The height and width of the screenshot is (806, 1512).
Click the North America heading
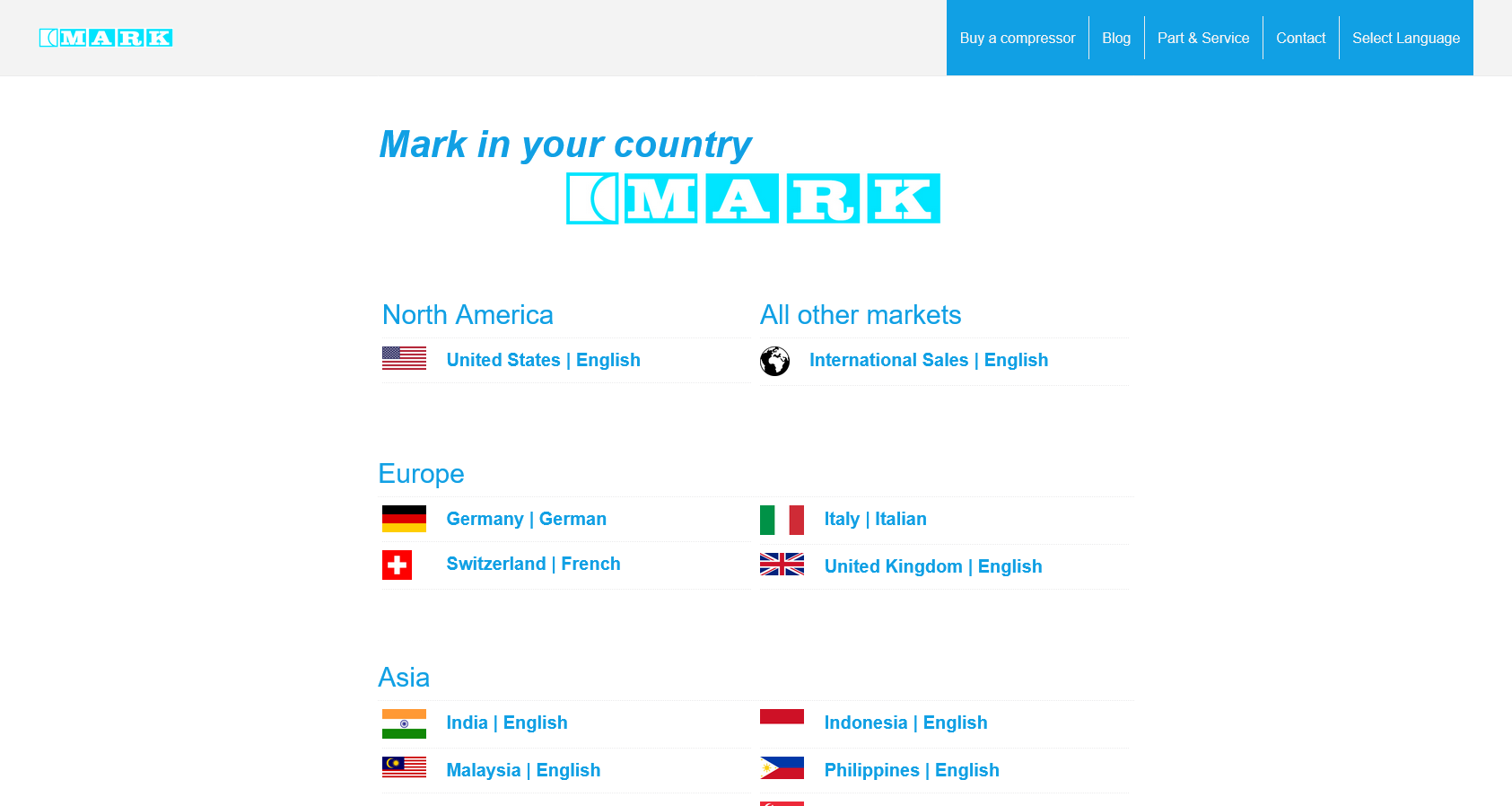(468, 315)
